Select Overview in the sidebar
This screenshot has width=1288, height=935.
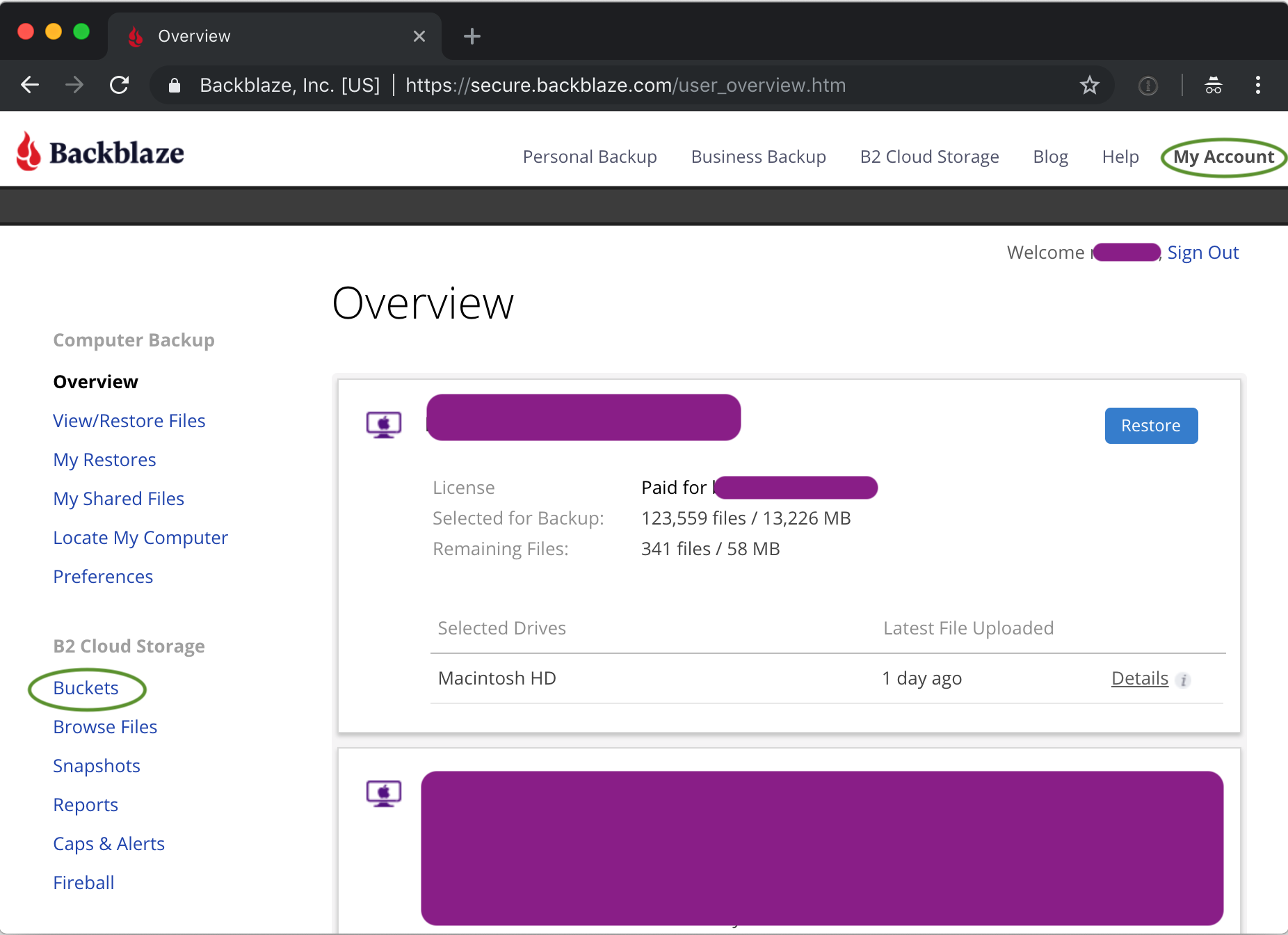(96, 381)
